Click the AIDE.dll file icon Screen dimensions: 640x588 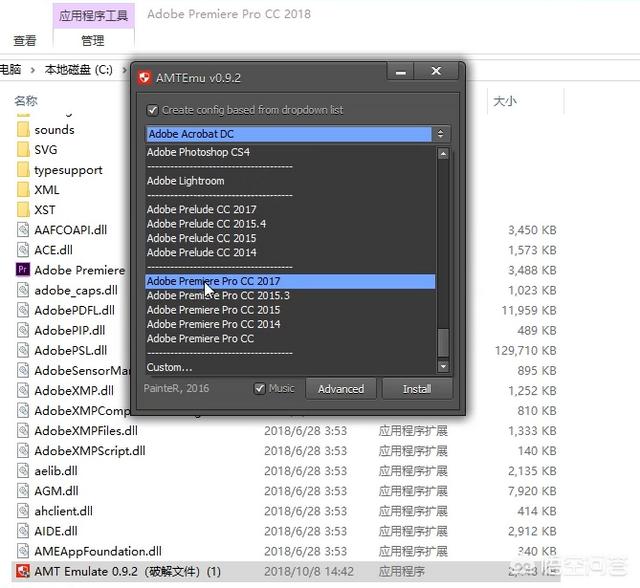point(23,531)
